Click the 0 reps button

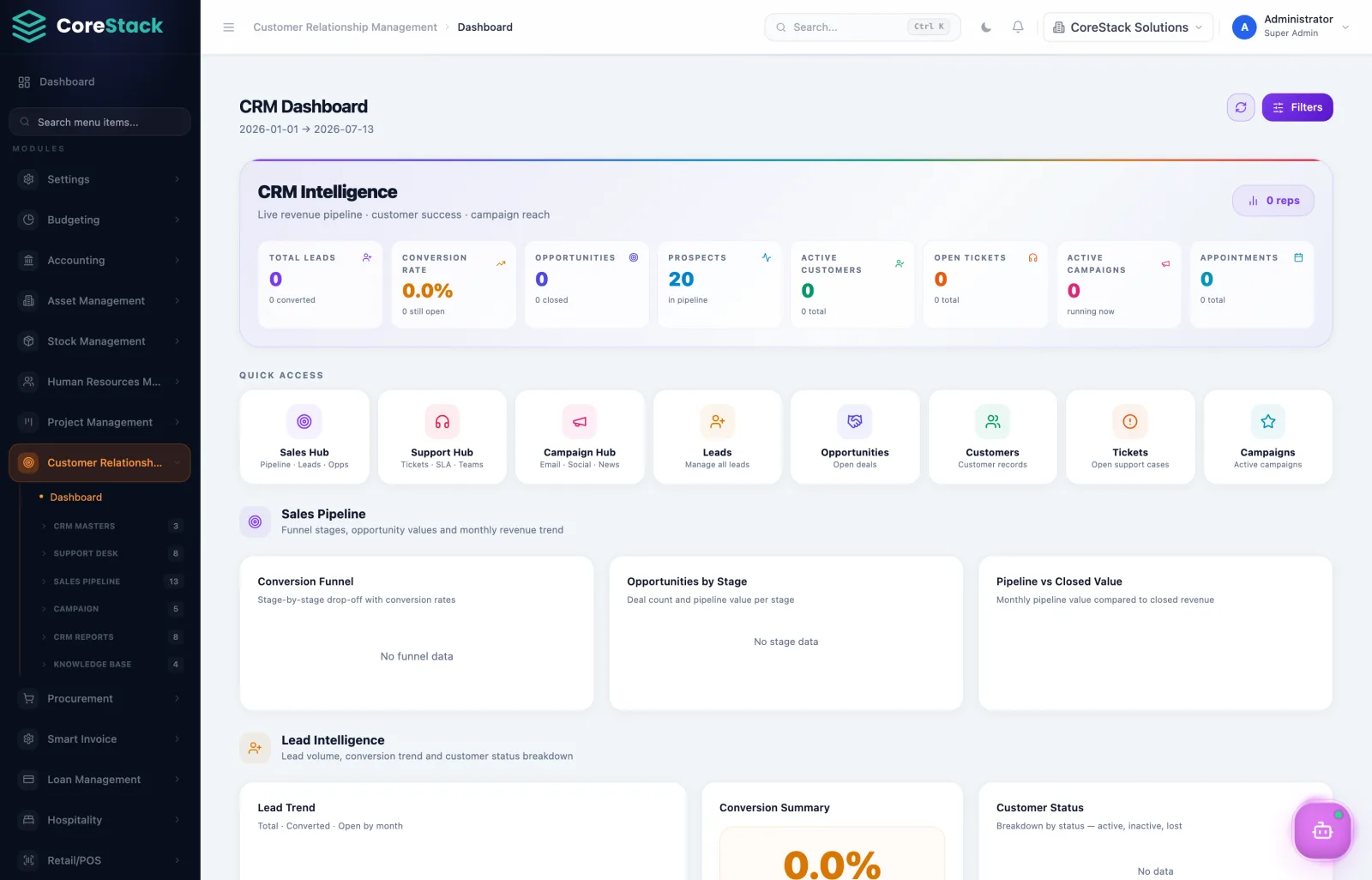pyautogui.click(x=1273, y=201)
